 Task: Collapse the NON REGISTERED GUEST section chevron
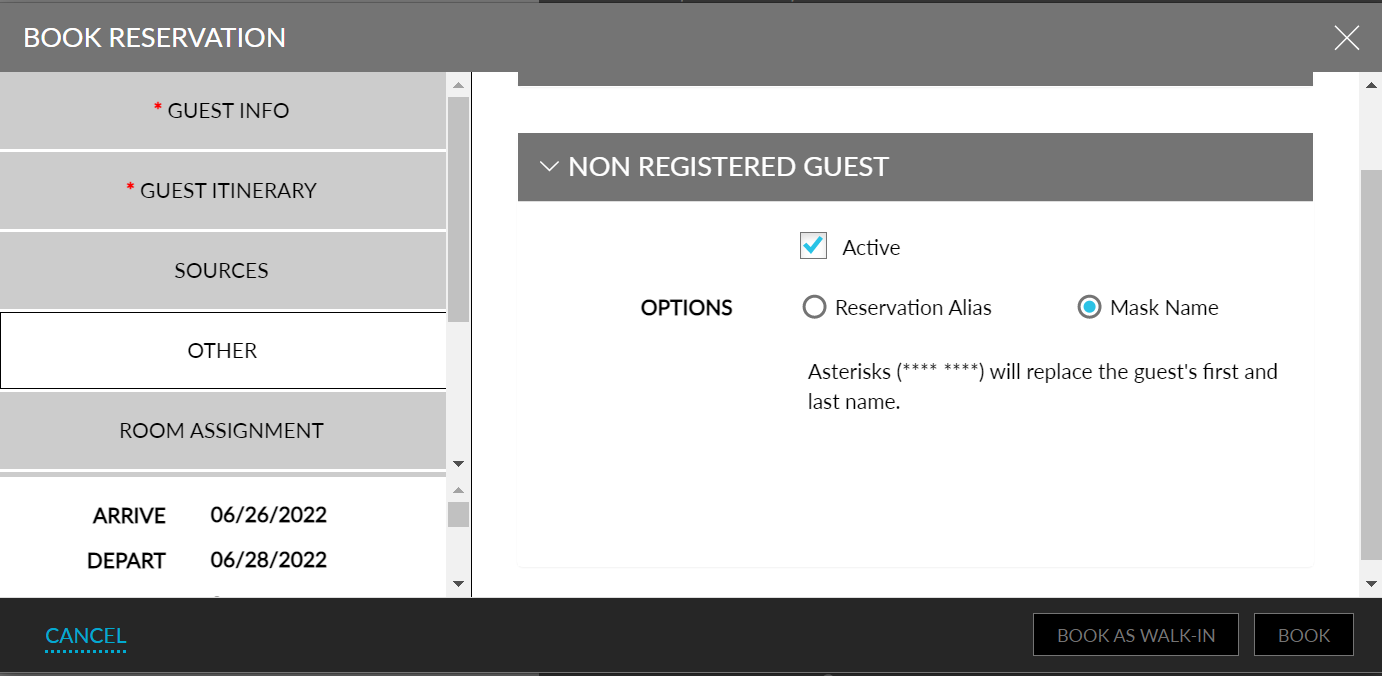coord(548,166)
